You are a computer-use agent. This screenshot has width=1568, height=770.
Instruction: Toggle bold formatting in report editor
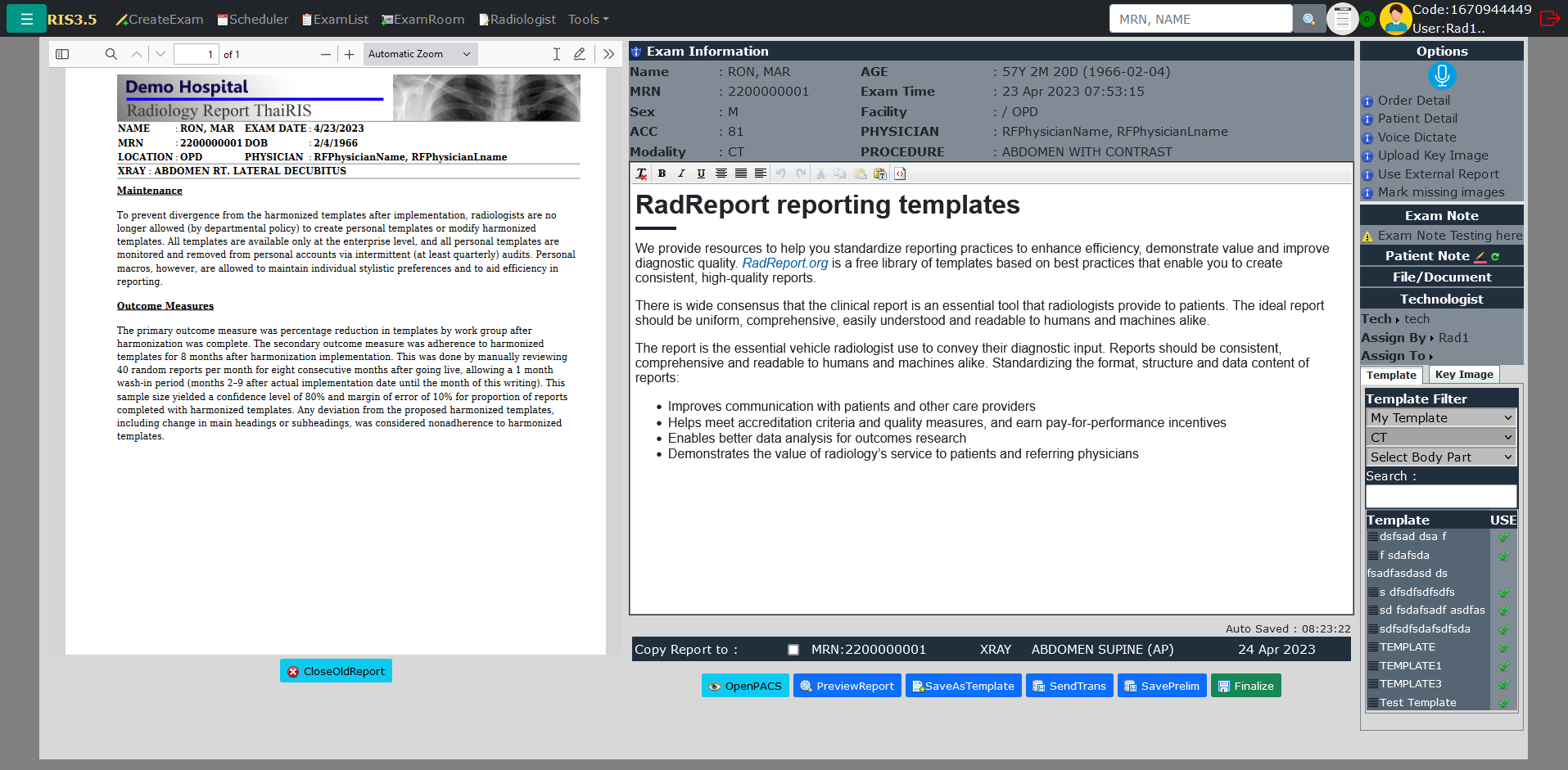click(662, 173)
